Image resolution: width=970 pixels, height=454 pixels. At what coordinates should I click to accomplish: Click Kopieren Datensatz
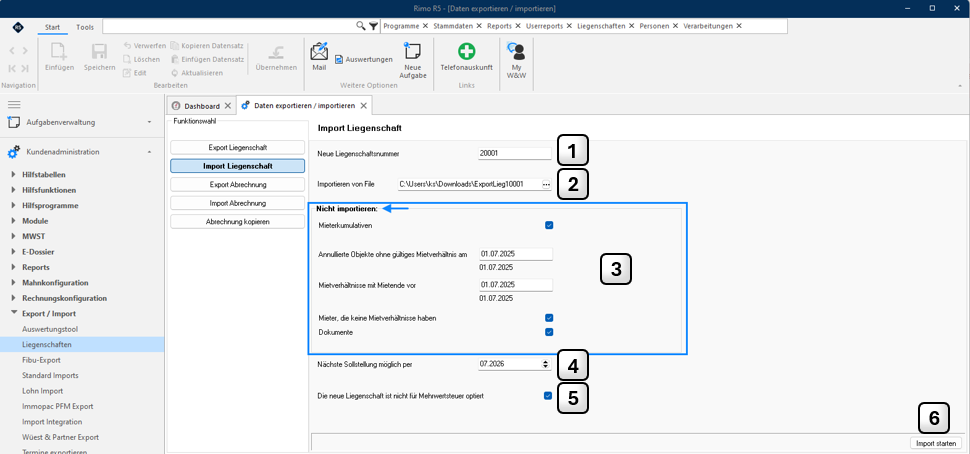[x=205, y=46]
